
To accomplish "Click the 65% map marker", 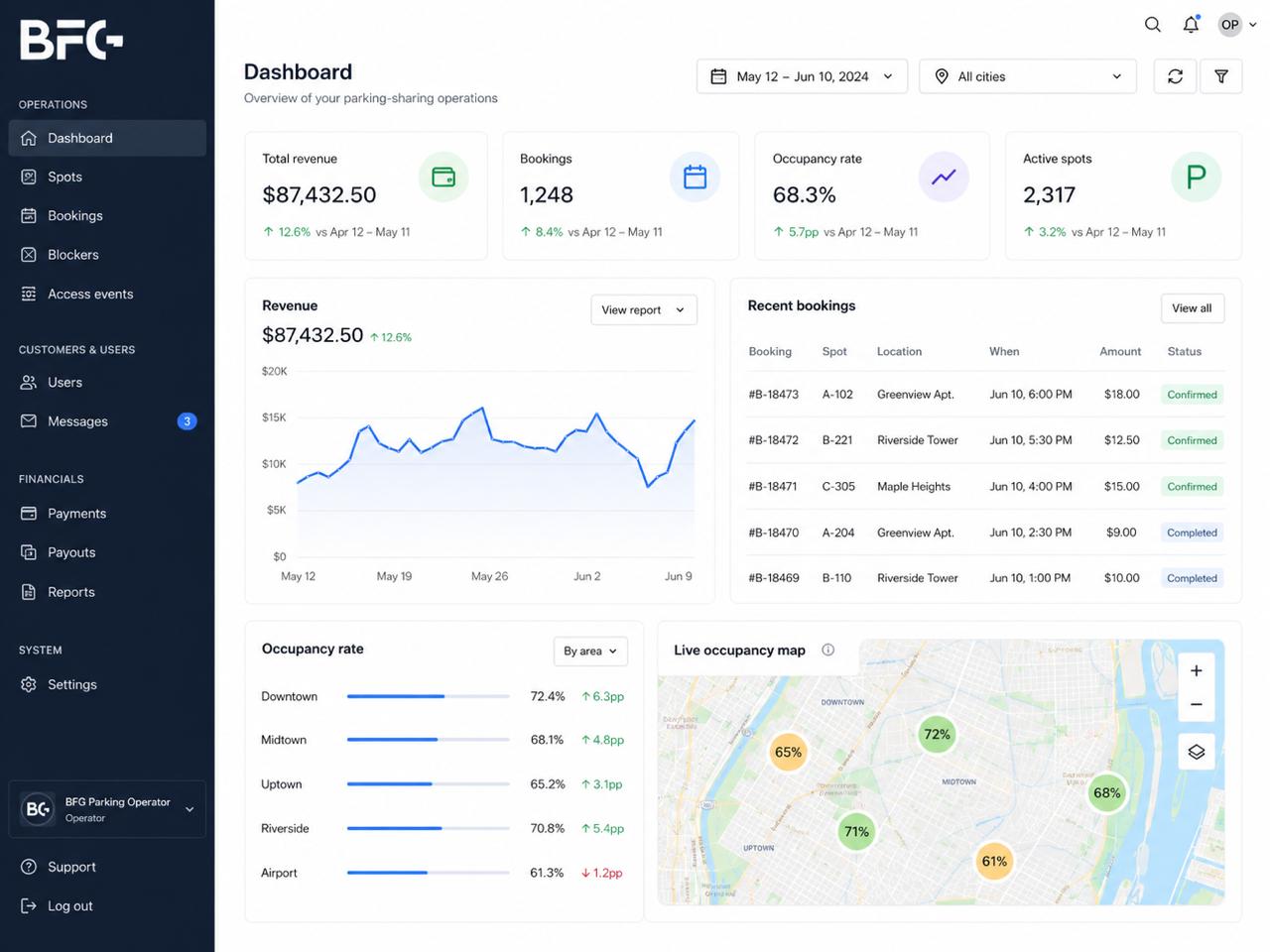I will tap(788, 752).
